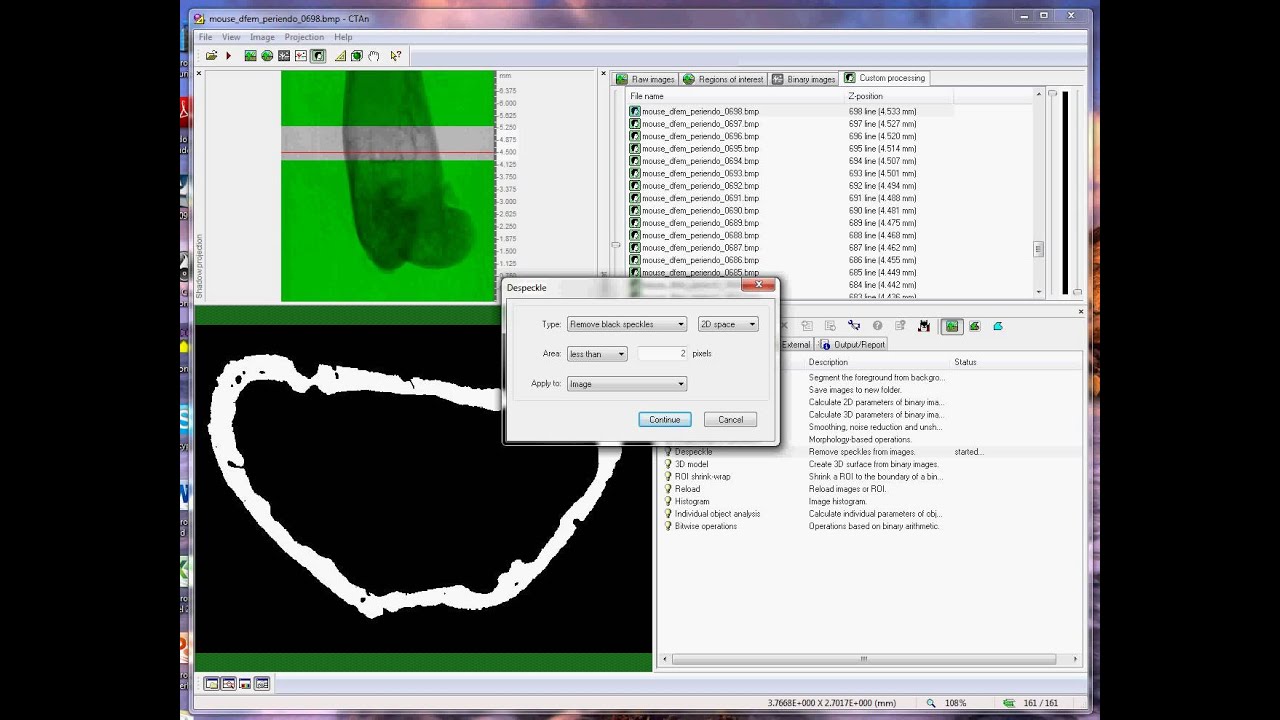Select regions of interest toolbar icon

tap(267, 56)
